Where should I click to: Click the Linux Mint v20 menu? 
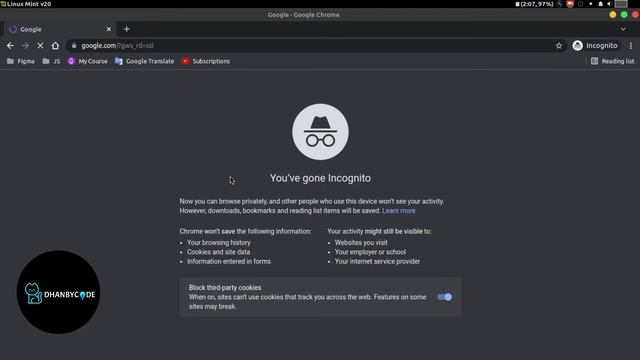pos(26,4)
